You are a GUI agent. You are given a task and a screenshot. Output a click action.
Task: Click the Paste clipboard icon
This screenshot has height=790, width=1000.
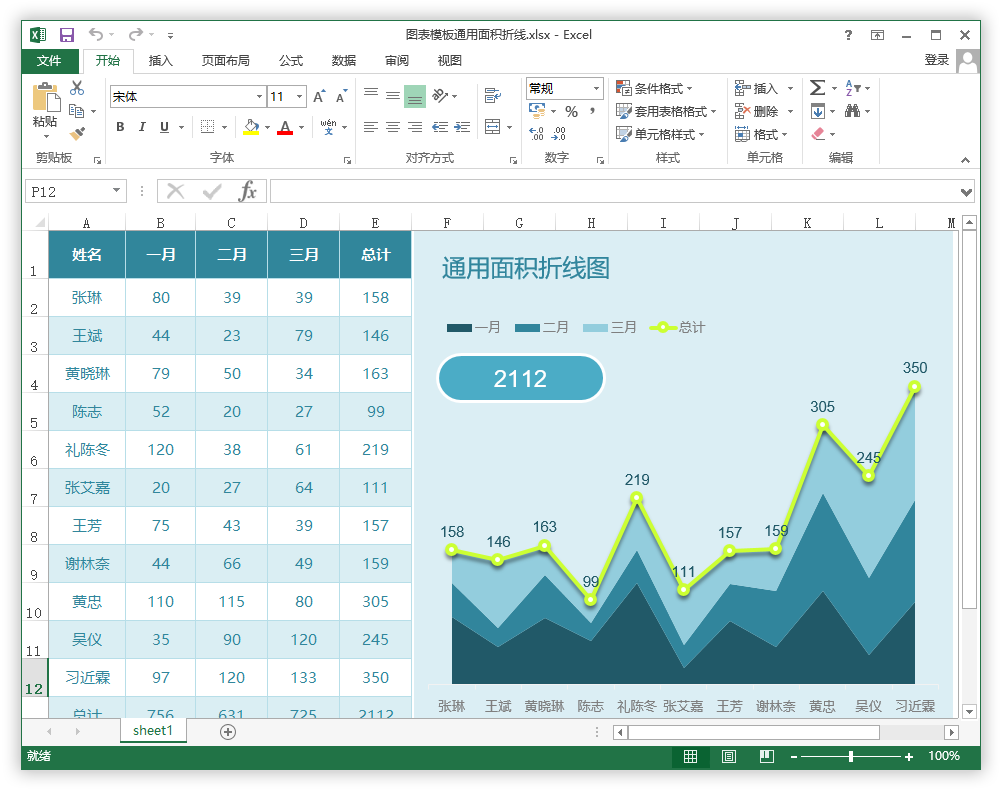click(x=46, y=98)
